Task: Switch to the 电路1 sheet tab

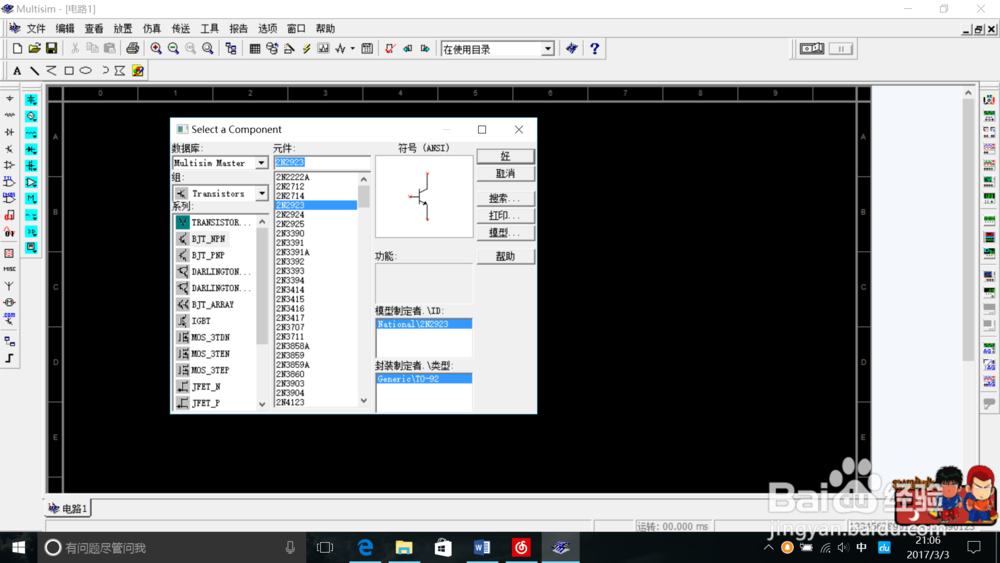Action: (x=69, y=508)
